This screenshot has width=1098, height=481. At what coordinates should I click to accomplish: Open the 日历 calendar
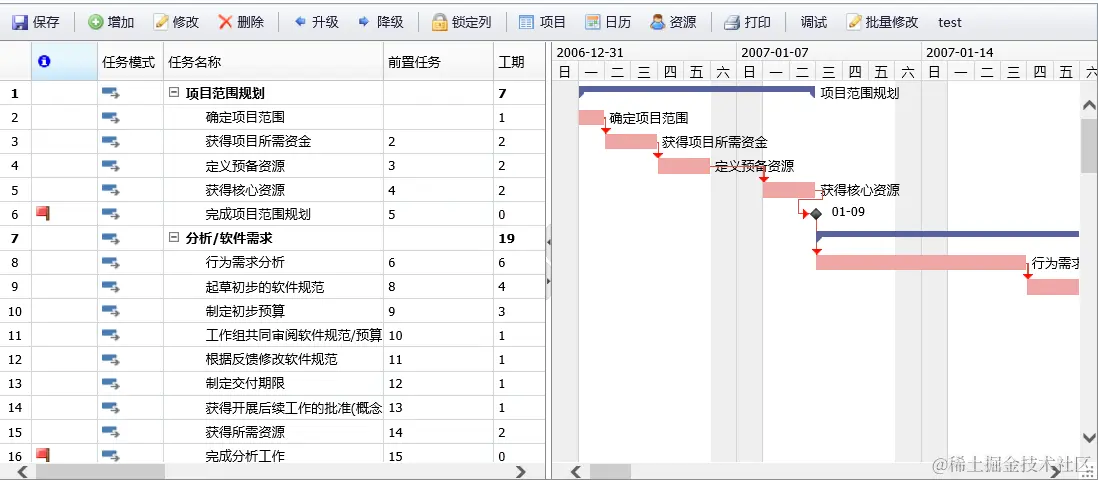(x=608, y=22)
